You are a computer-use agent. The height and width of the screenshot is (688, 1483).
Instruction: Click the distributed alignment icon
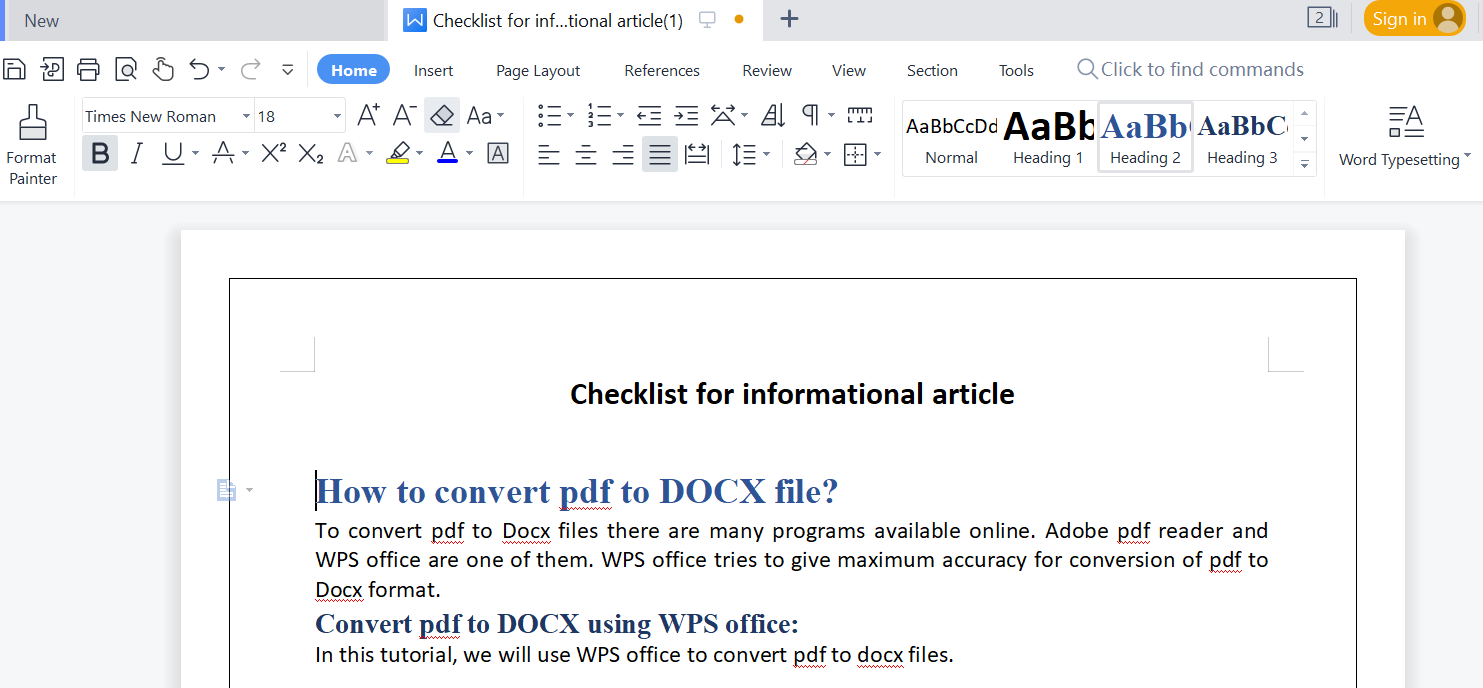coord(697,154)
